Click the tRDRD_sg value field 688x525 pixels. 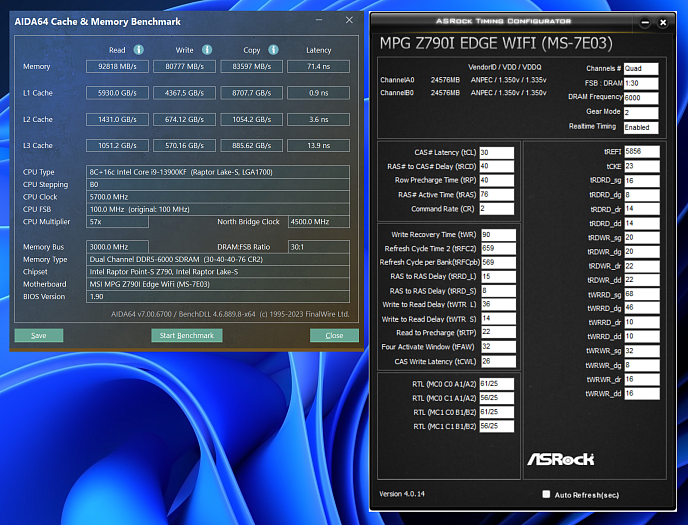(x=642, y=181)
